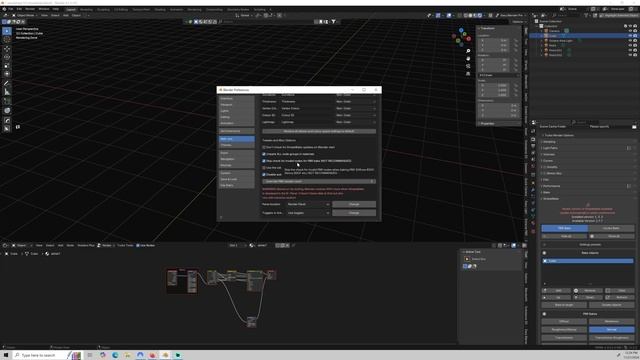This screenshot has width=640, height=360.
Task: Toggle render camera icon for Cube row
Action: click(x=635, y=36)
